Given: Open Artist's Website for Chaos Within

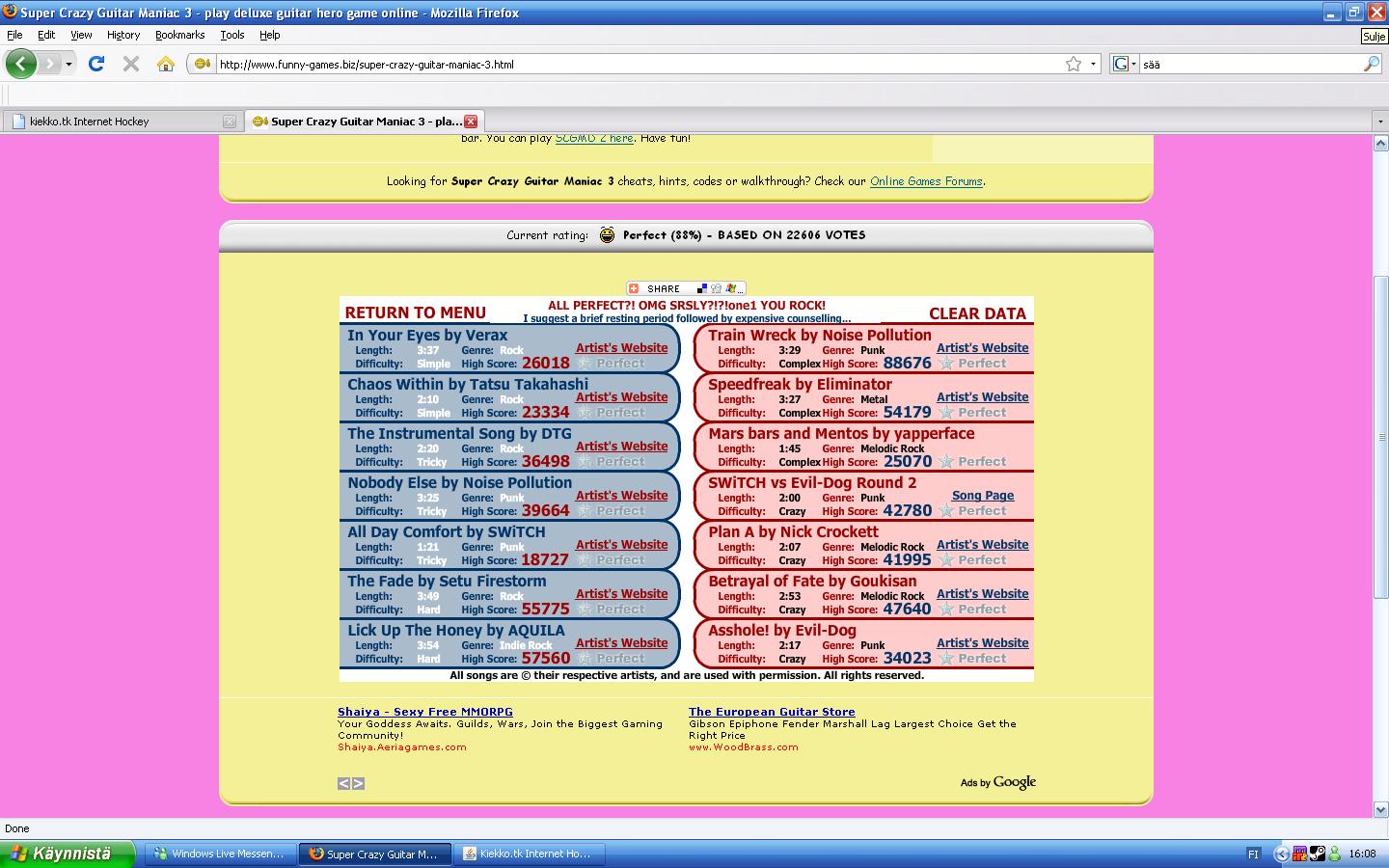Looking at the screenshot, I should pos(621,396).
